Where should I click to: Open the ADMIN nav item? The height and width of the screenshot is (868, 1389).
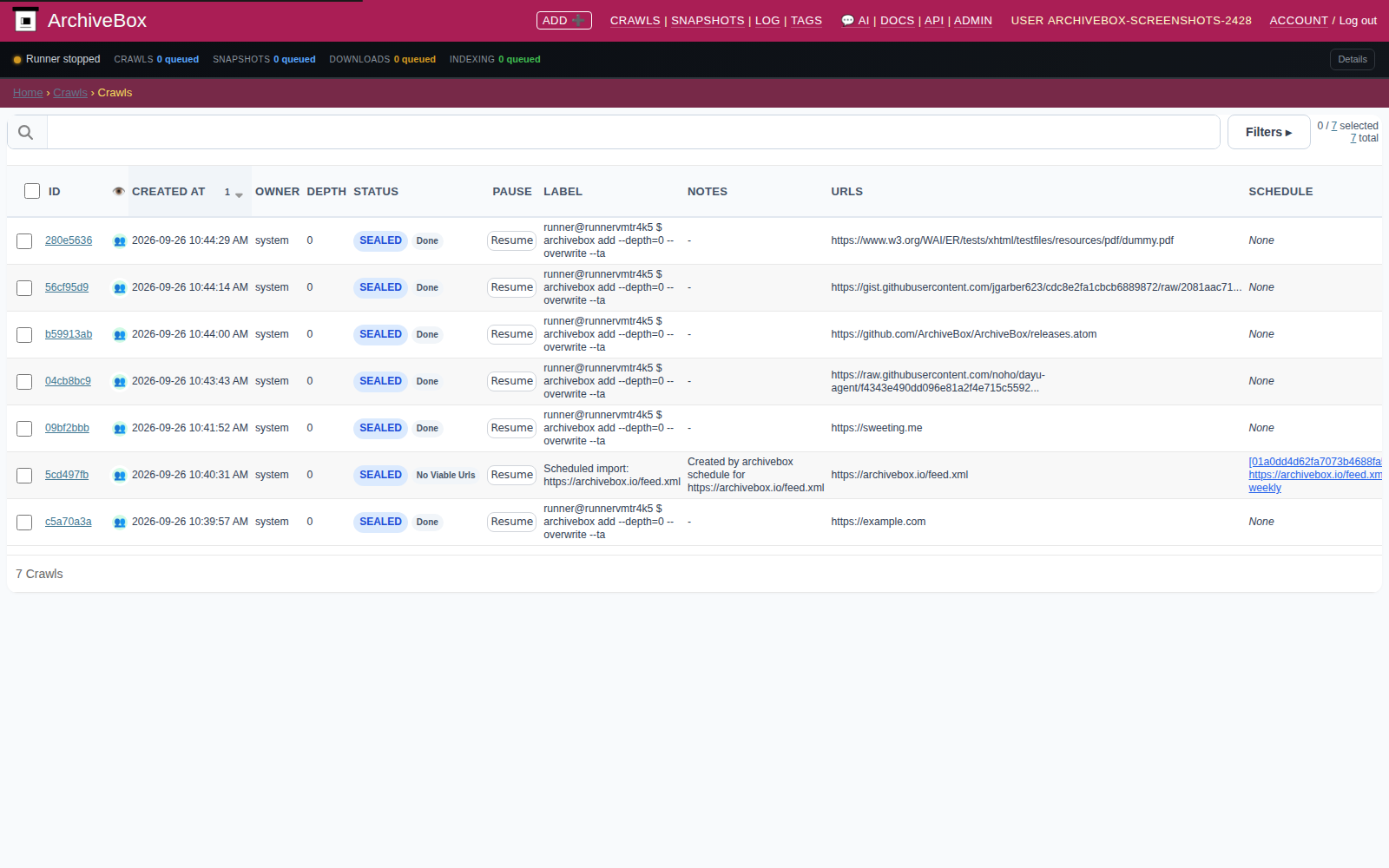coord(973,20)
